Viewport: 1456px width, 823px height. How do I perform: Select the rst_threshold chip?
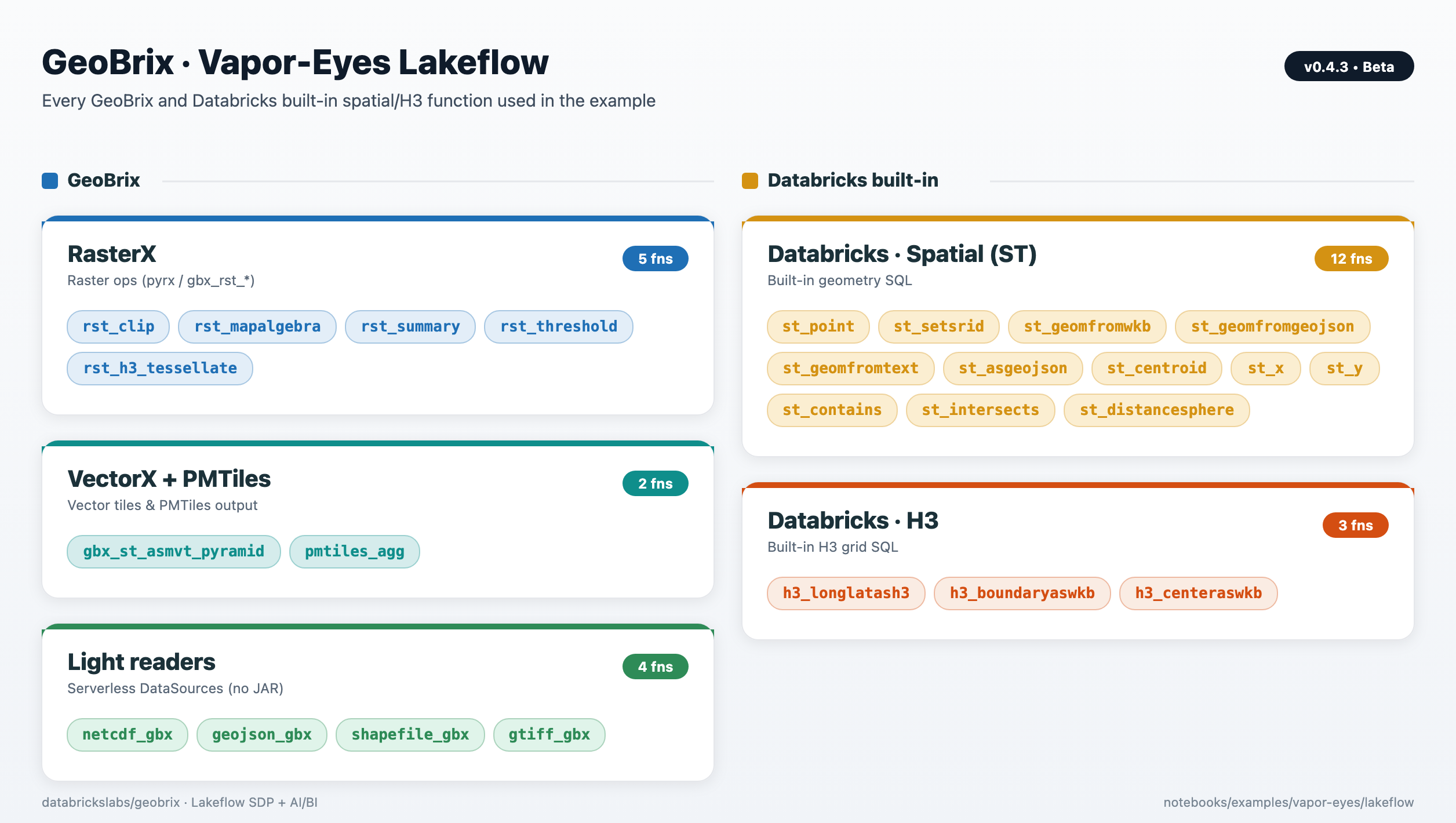pyautogui.click(x=559, y=327)
